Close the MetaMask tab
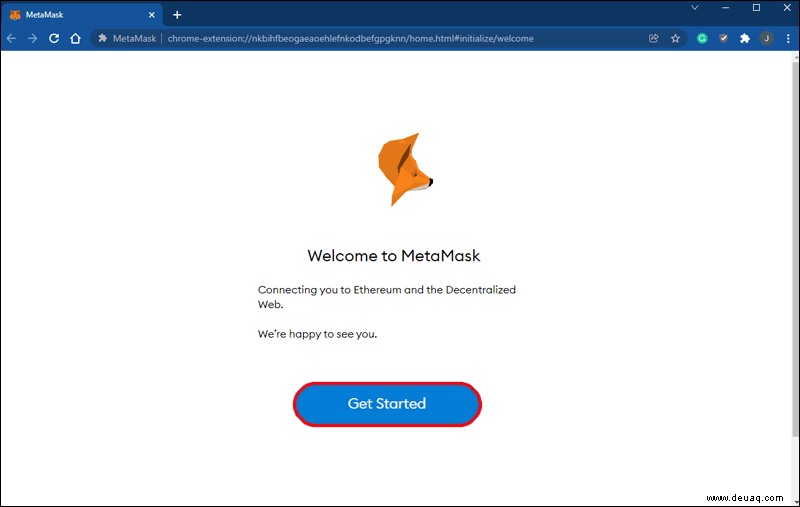 coord(152,15)
